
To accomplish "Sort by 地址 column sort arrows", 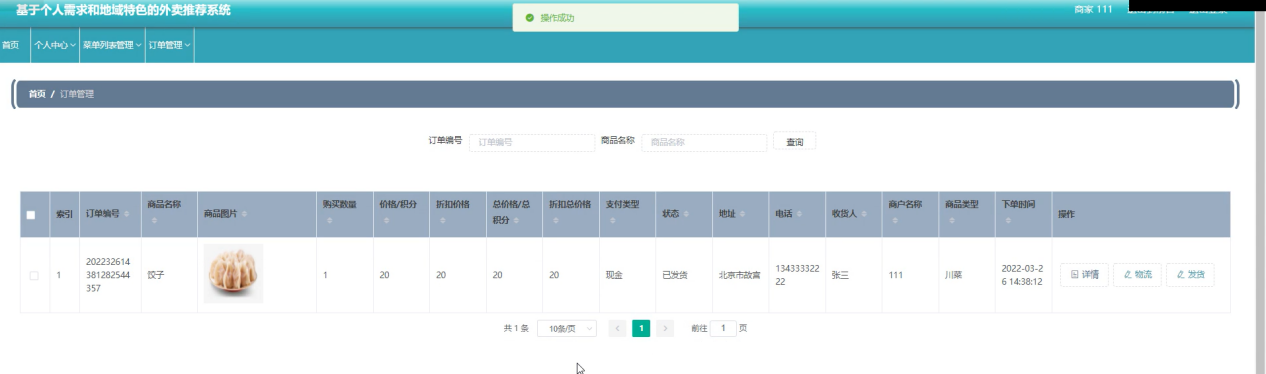I will 743,214.
